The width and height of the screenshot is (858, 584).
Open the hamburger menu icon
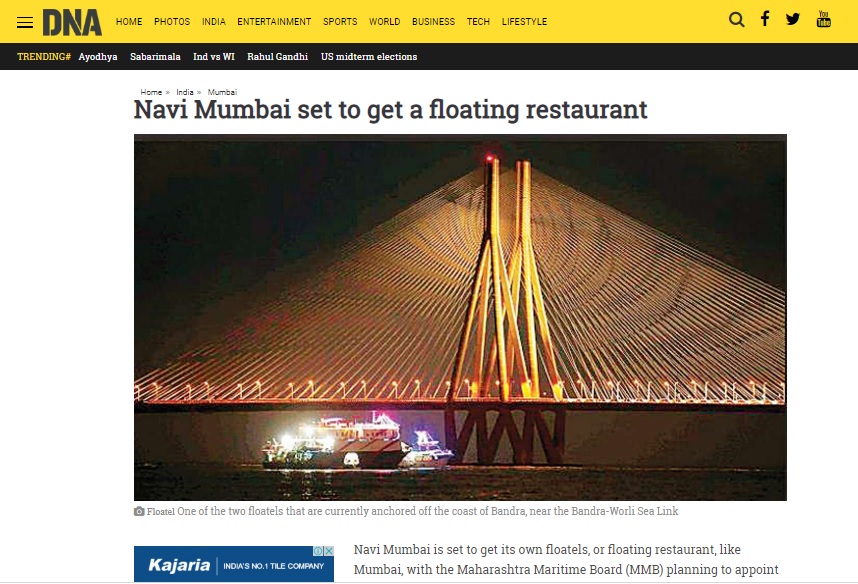point(25,22)
